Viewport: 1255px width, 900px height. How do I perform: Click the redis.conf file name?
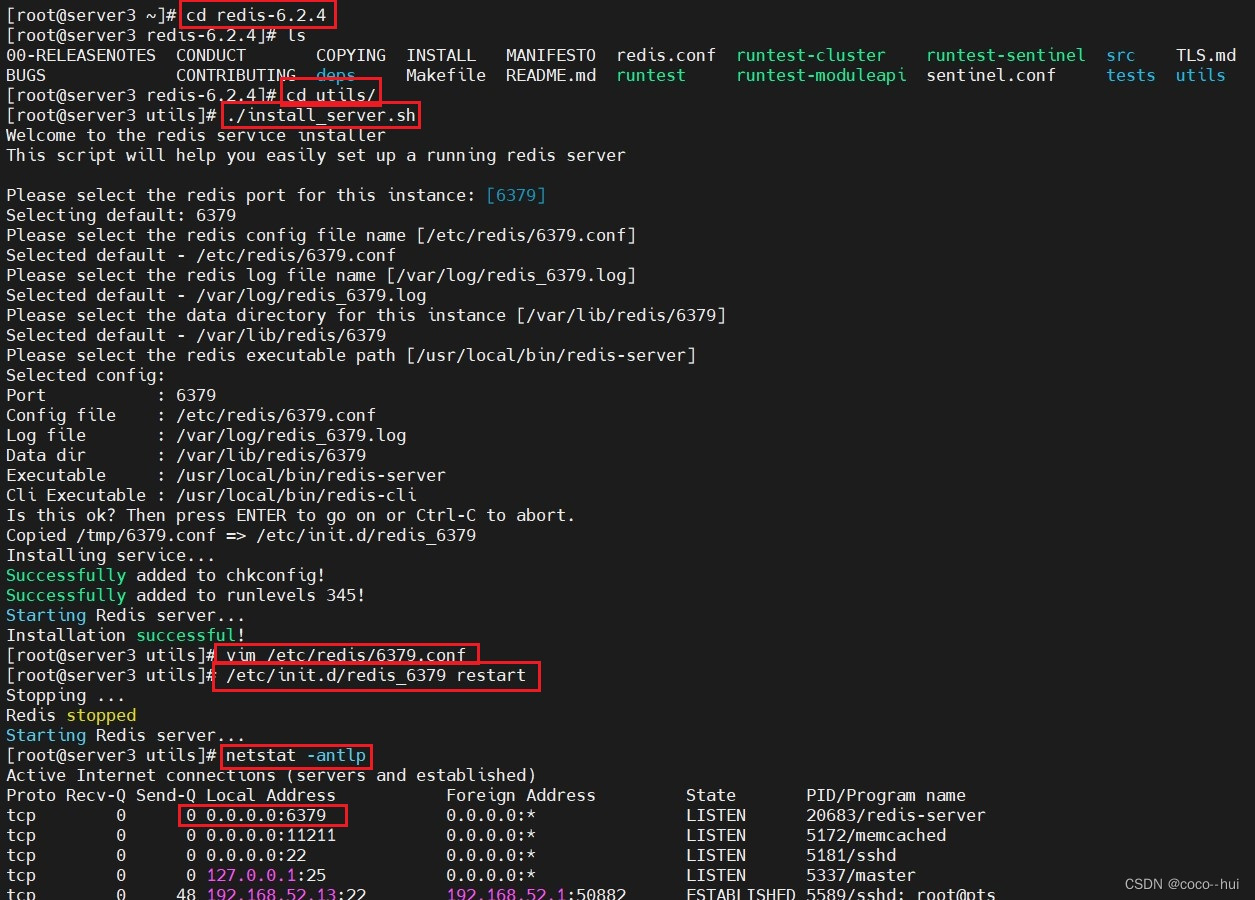click(666, 55)
